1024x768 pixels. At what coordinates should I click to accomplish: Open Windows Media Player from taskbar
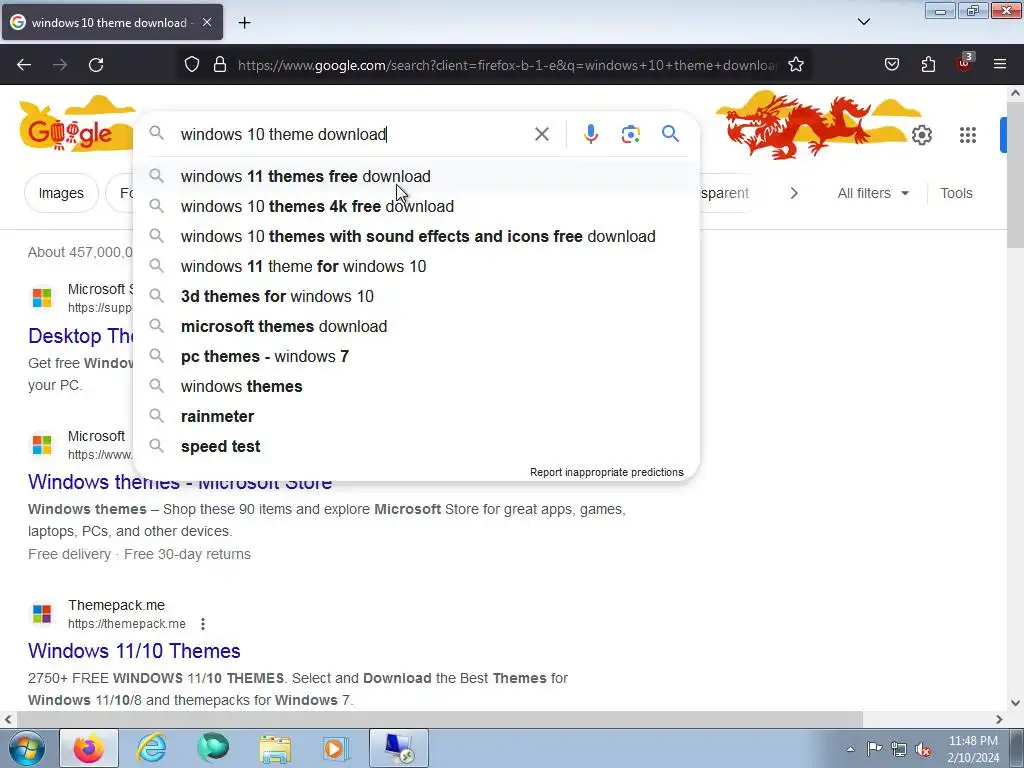coord(336,748)
